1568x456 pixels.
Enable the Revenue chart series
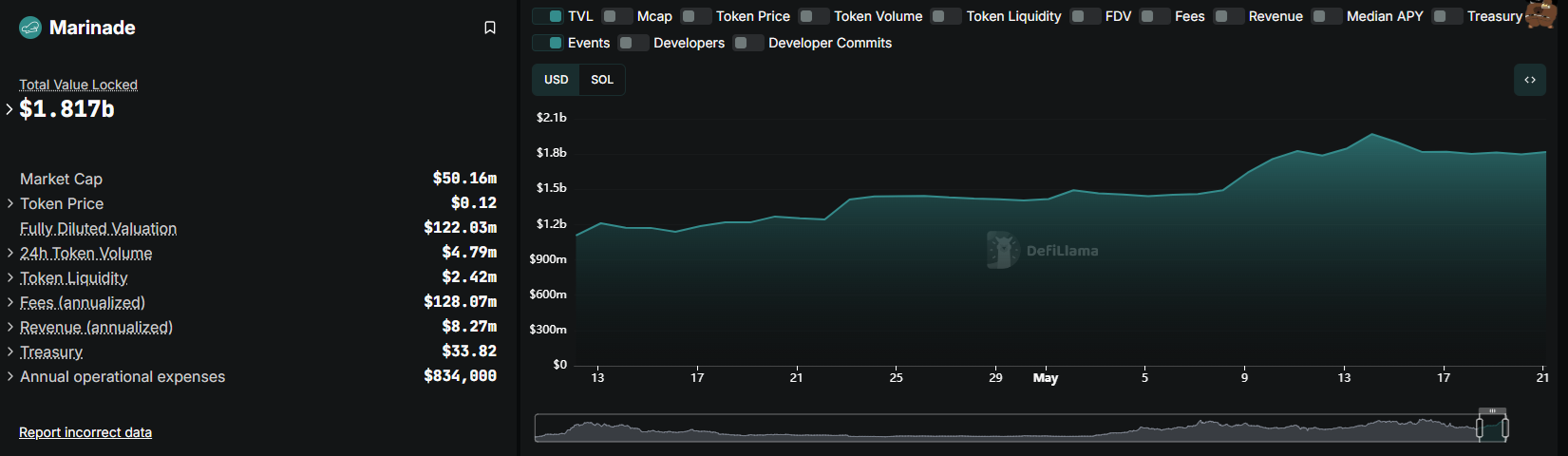[1229, 16]
